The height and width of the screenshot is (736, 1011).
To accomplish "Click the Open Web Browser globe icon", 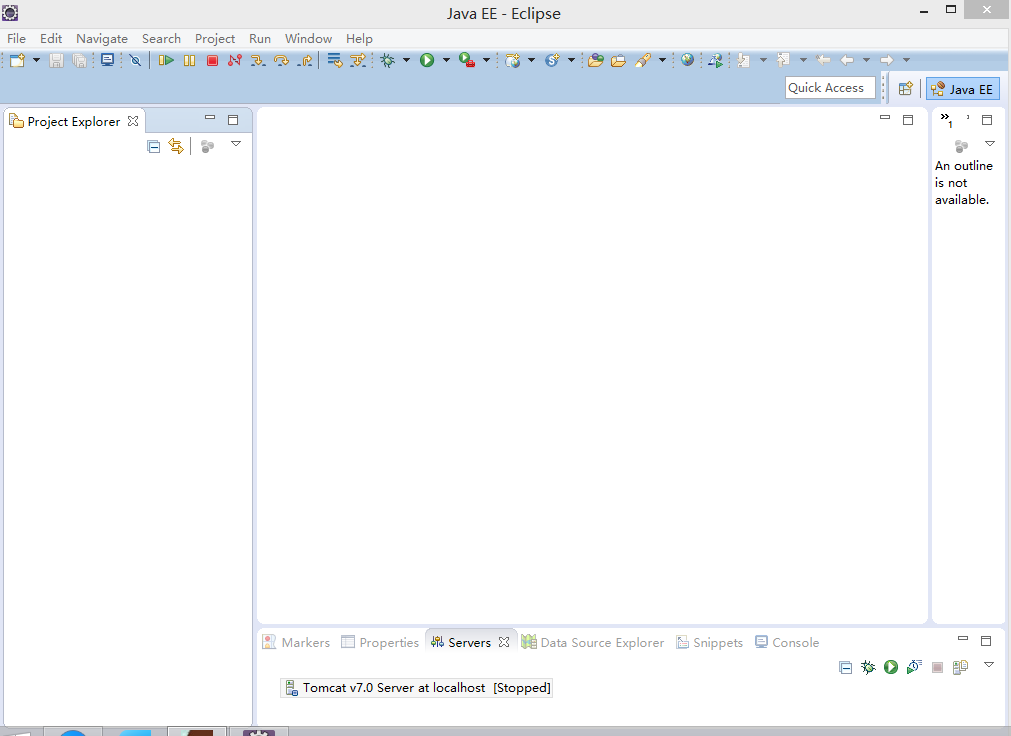I will tap(687, 60).
